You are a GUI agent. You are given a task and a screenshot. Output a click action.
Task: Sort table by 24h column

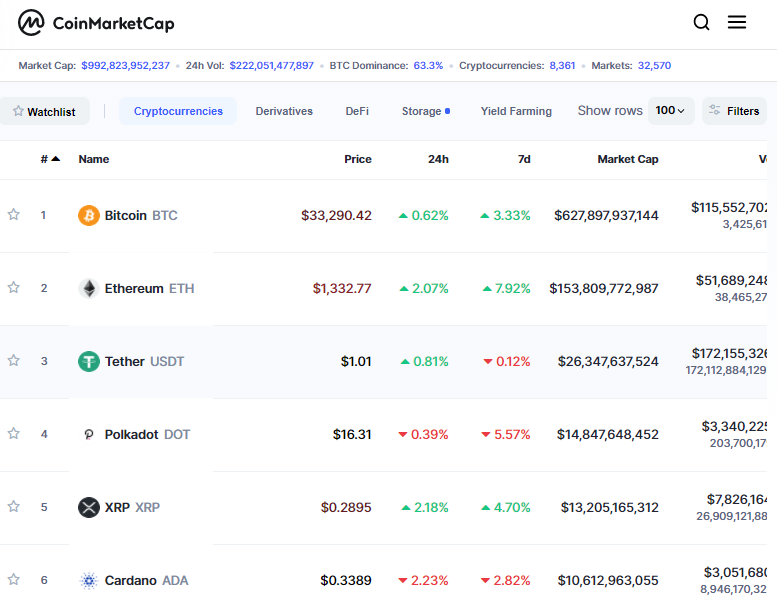point(438,159)
